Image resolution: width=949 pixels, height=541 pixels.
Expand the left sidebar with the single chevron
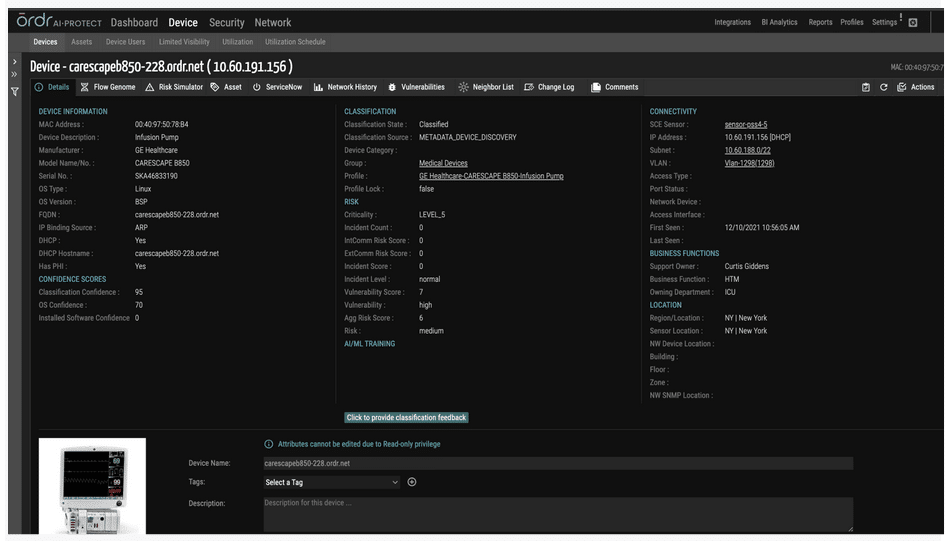[15, 62]
